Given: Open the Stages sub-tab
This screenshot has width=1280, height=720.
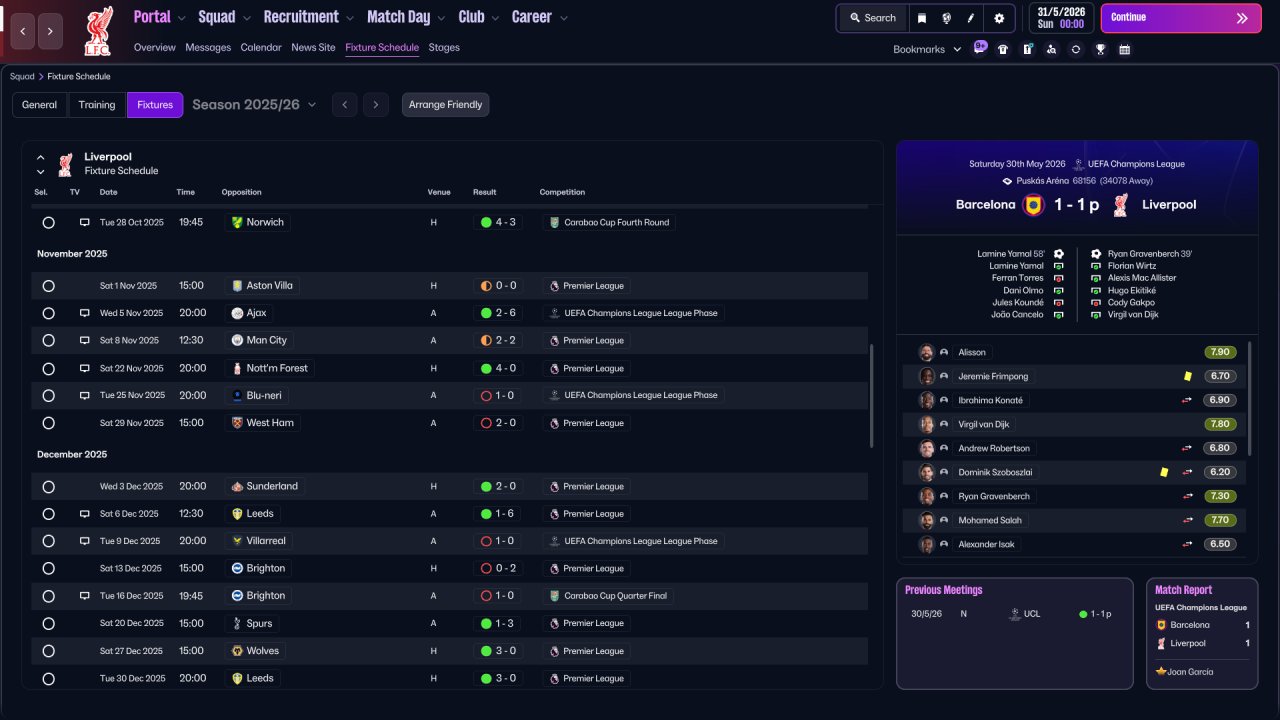Looking at the screenshot, I should coord(444,47).
